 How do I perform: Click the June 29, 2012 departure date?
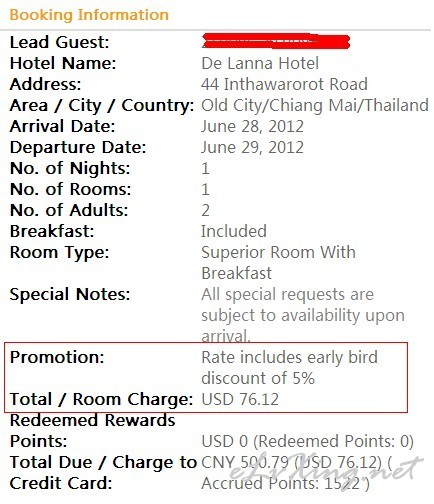252,148
